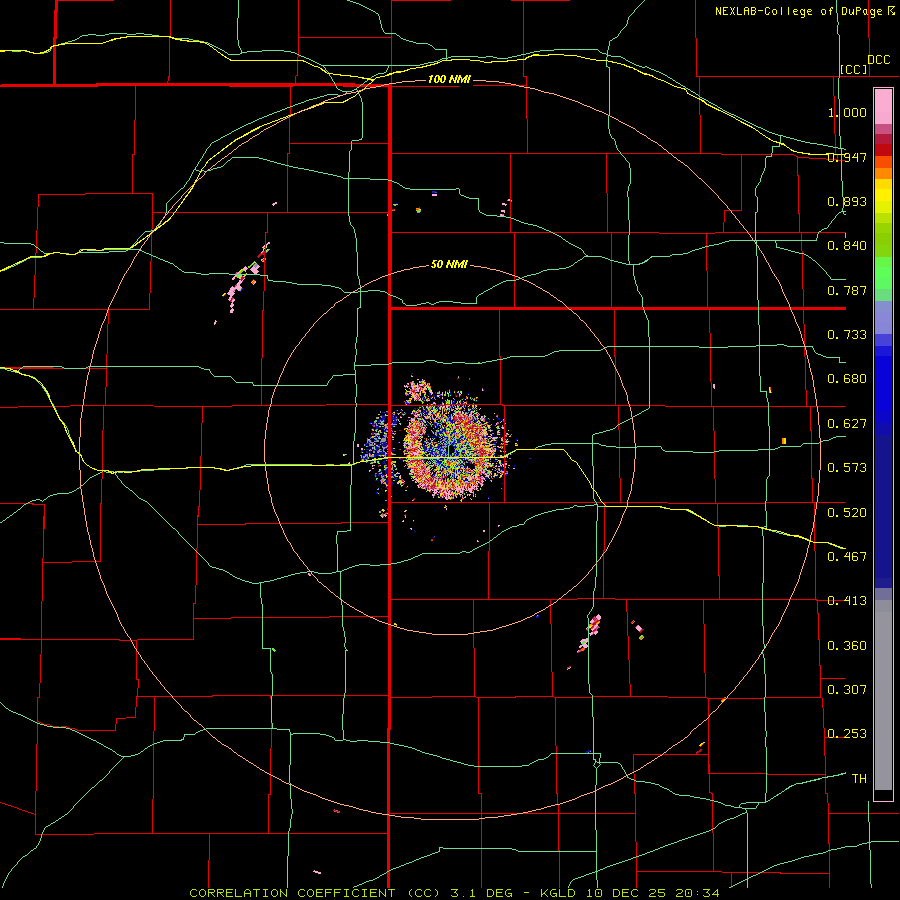The width and height of the screenshot is (900, 900).
Task: Click the TH label on the color scale
Action: 859,778
